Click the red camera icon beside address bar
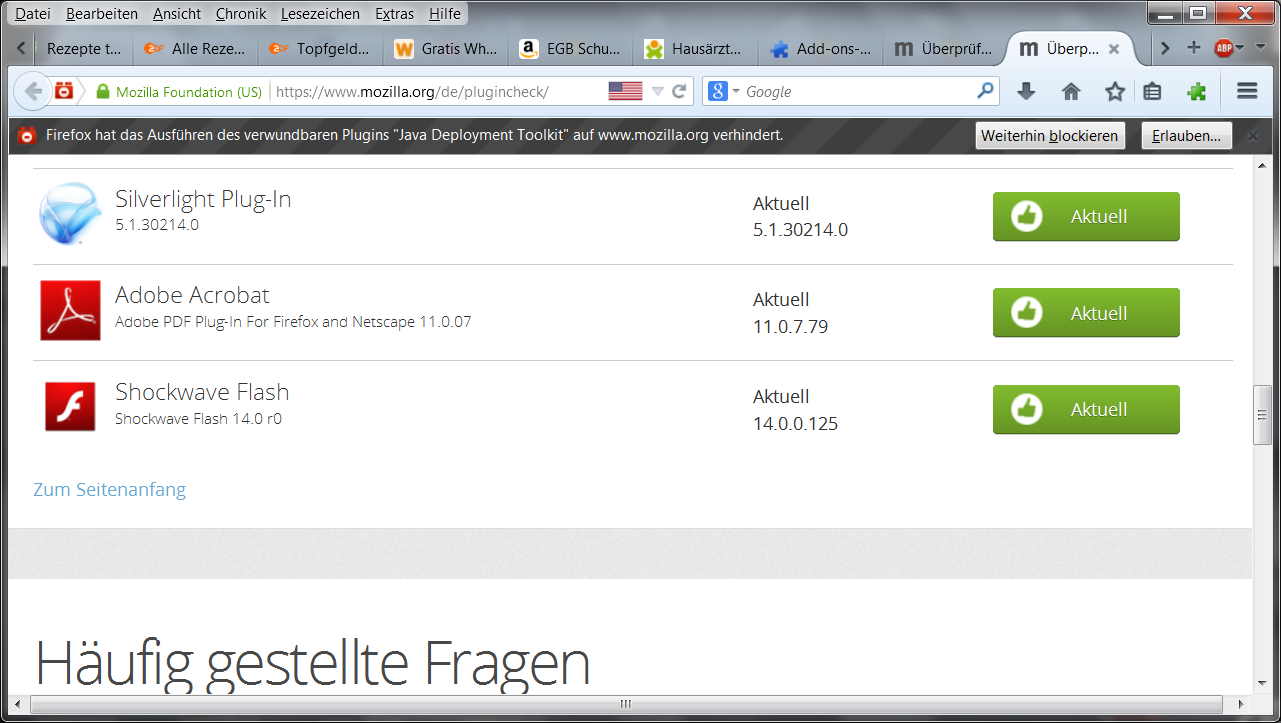 [x=64, y=92]
